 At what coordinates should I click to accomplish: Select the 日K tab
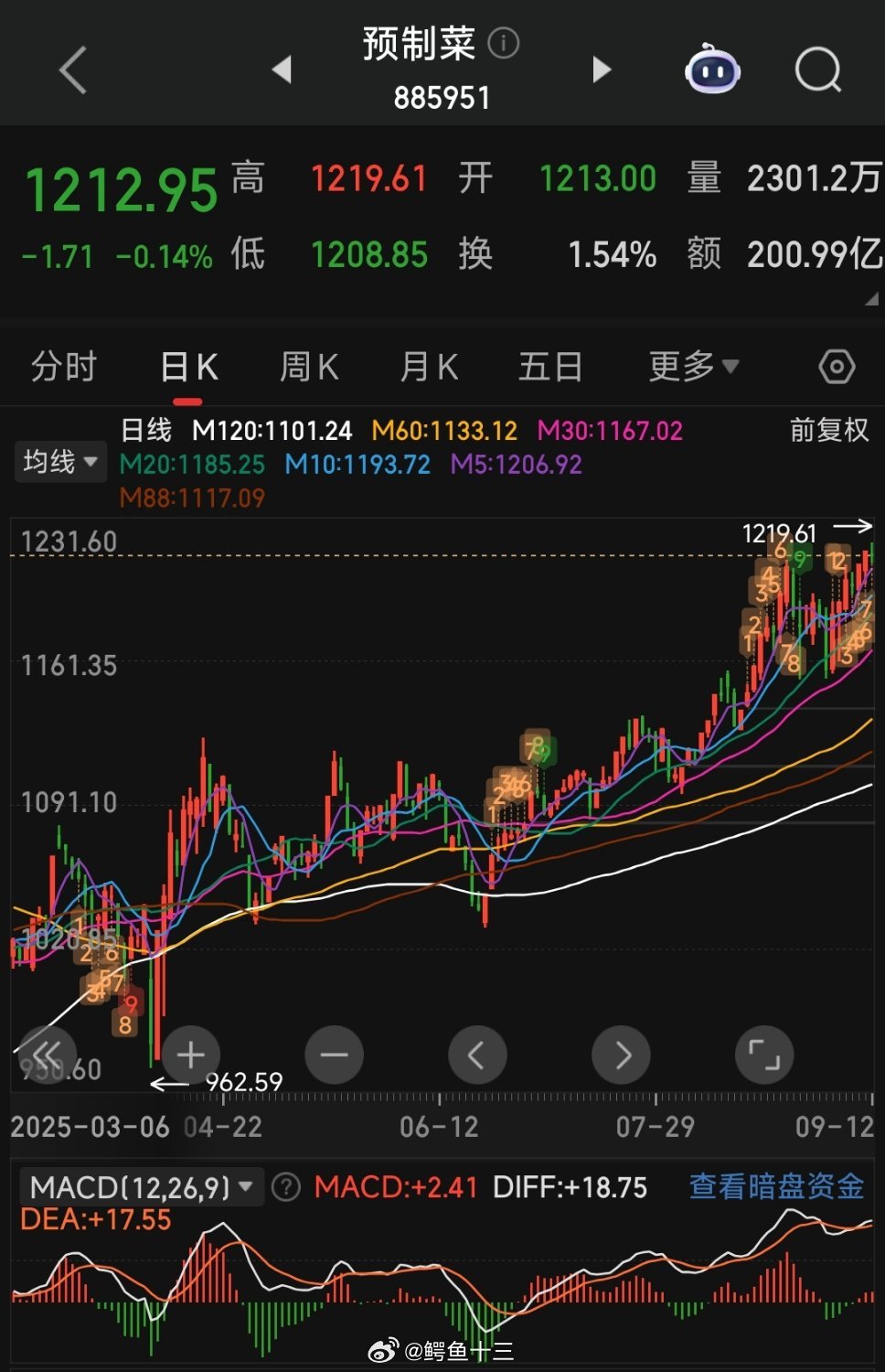(188, 367)
